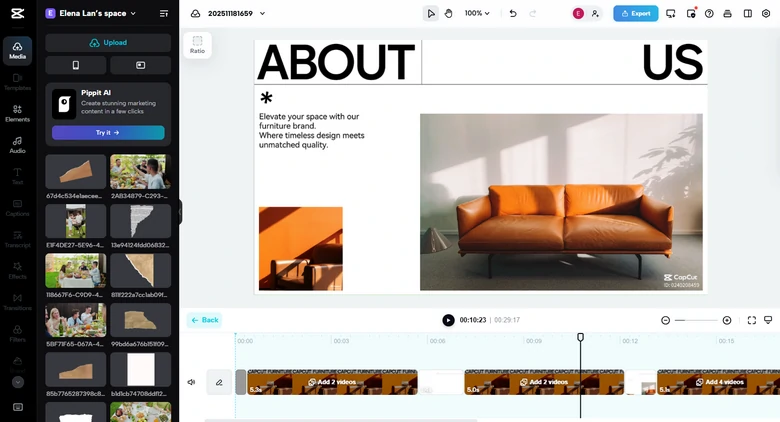Open the Transcript sidebar panel
This screenshot has height=422, width=780.
point(17,239)
